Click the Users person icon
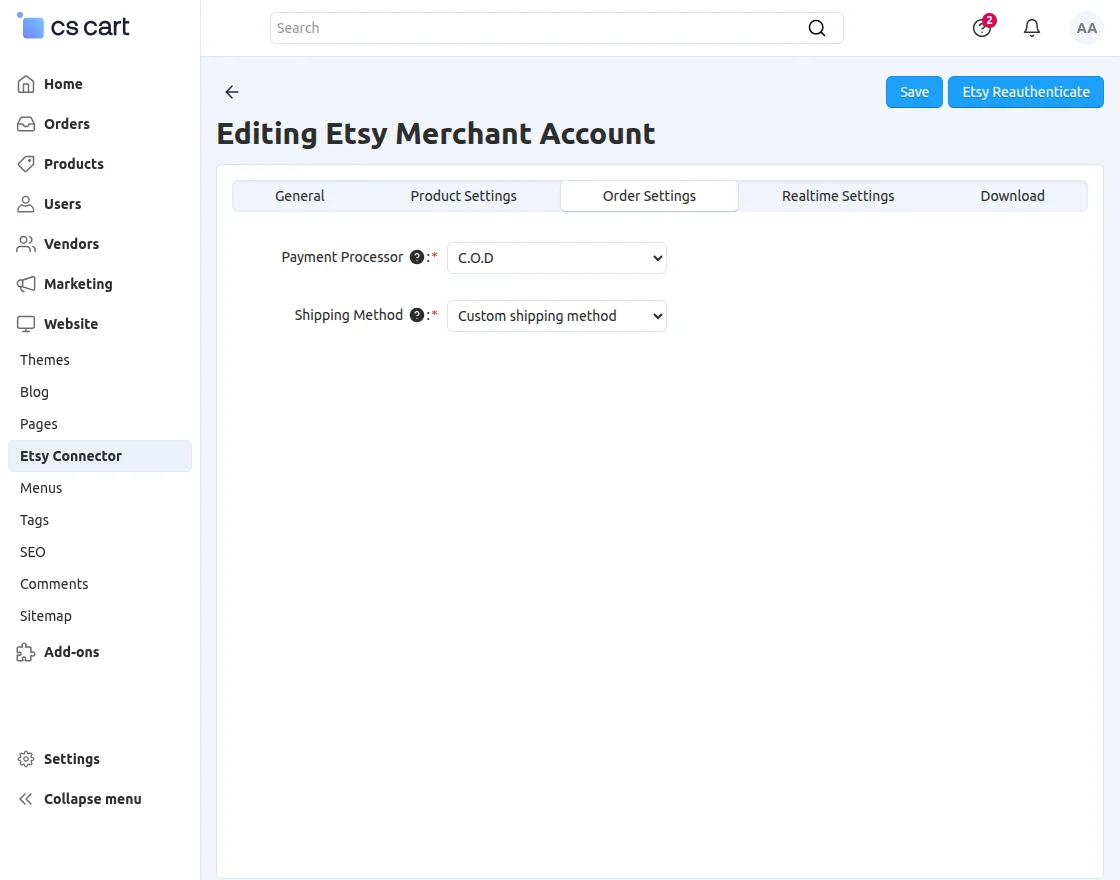Screen dimensions: 1120x880 (x=26, y=204)
